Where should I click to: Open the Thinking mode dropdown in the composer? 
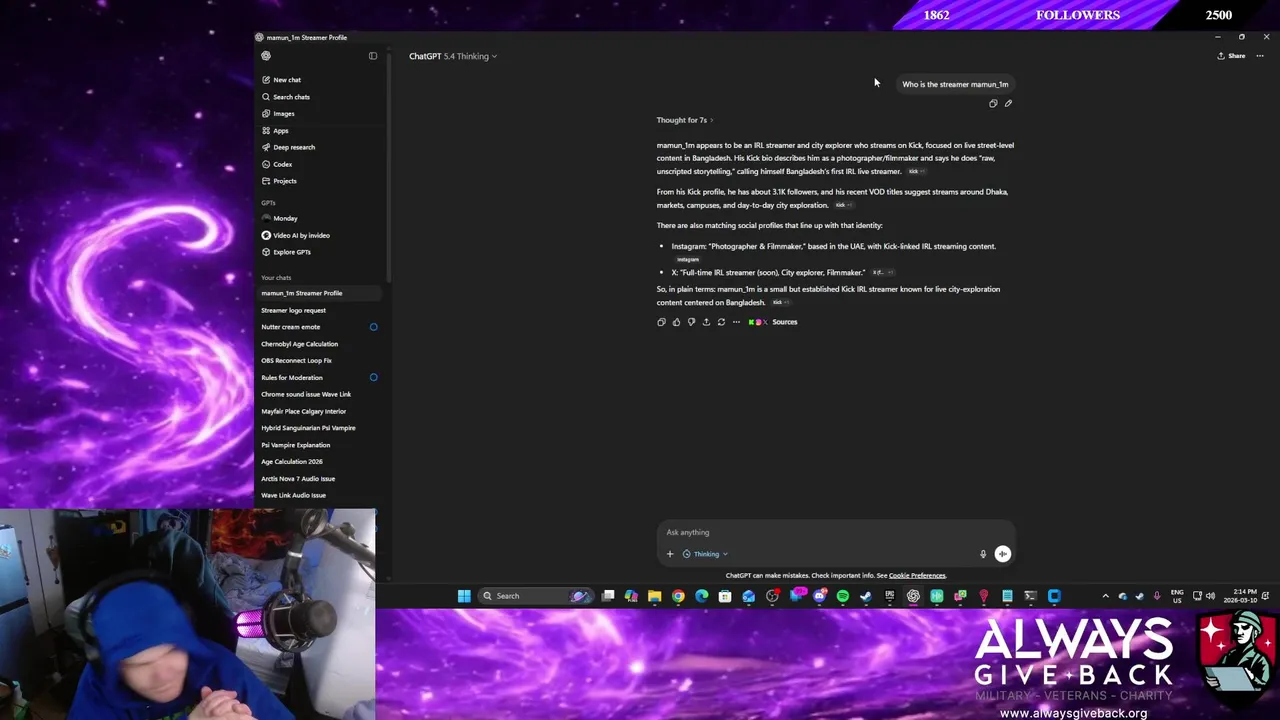705,554
